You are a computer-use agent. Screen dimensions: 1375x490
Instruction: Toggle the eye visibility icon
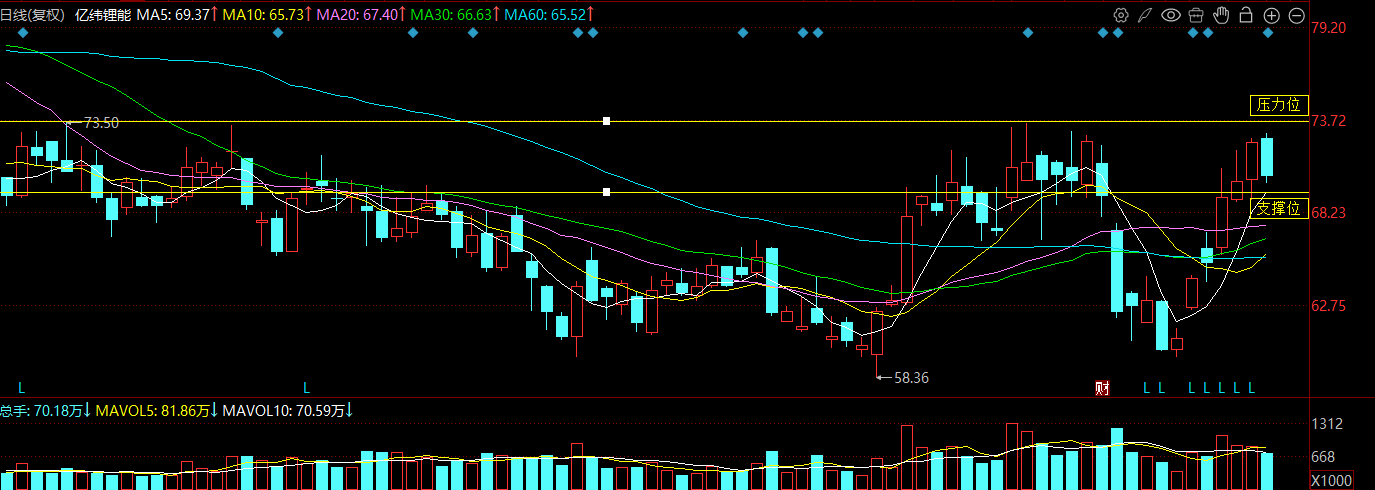1170,15
